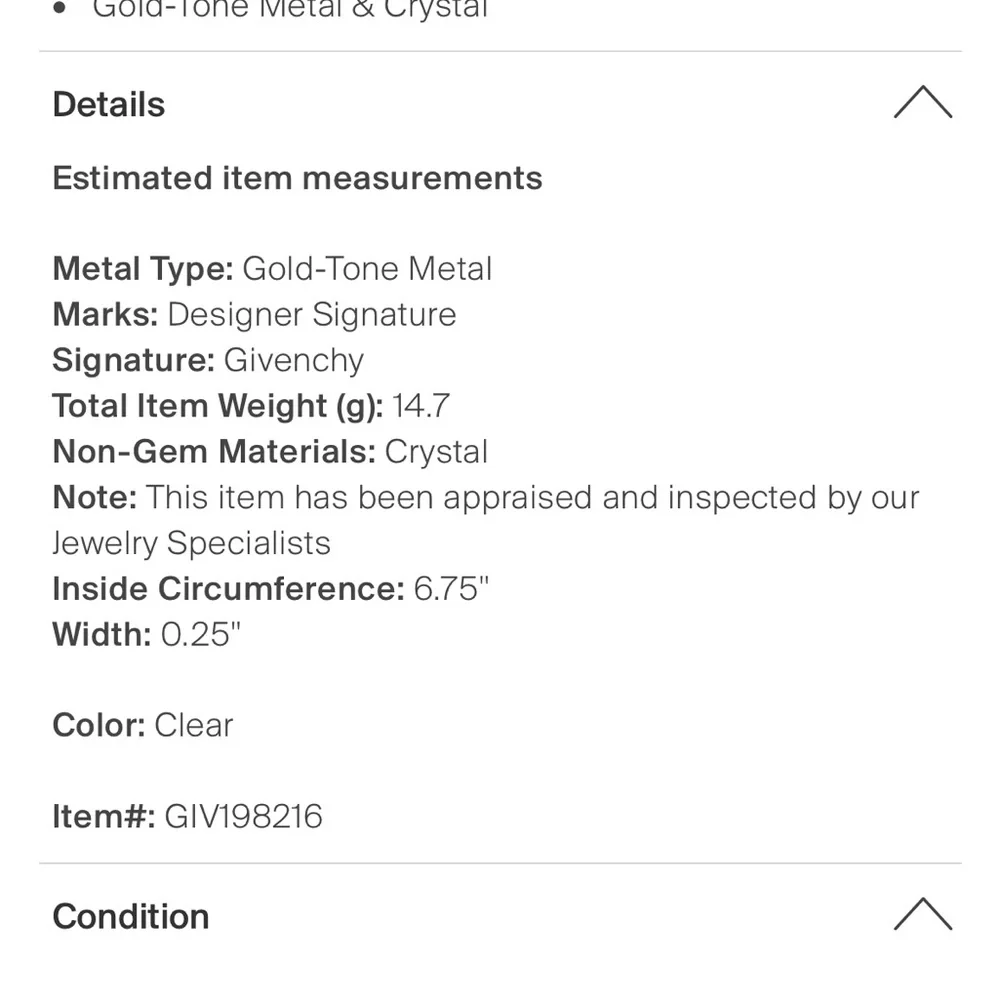The height and width of the screenshot is (1000, 1000).
Task: Click the Jewelry Specialists text
Action: click(x=191, y=543)
